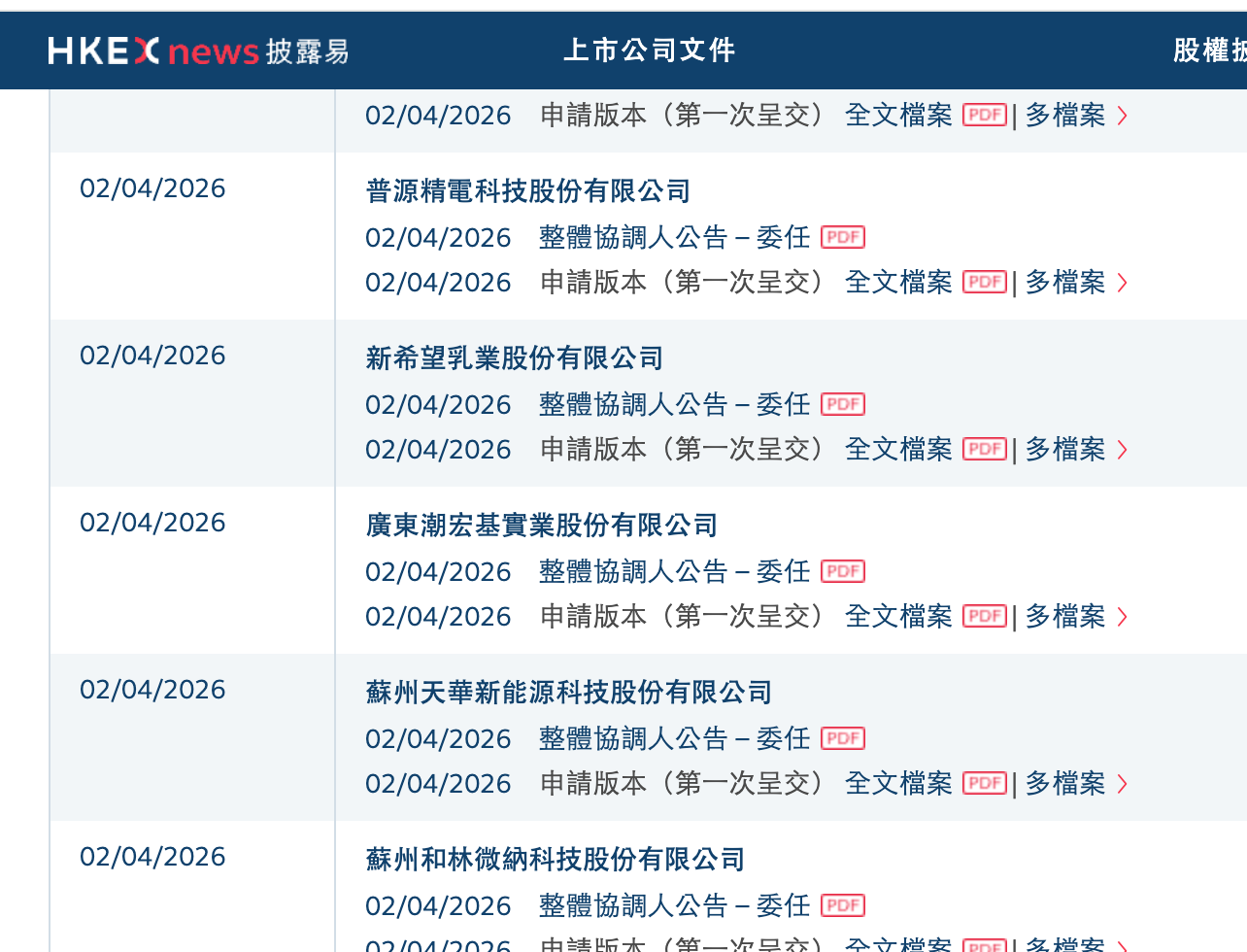Click the HKEX news 披露易 logo
The height and width of the screenshot is (952, 1247).
point(198,51)
